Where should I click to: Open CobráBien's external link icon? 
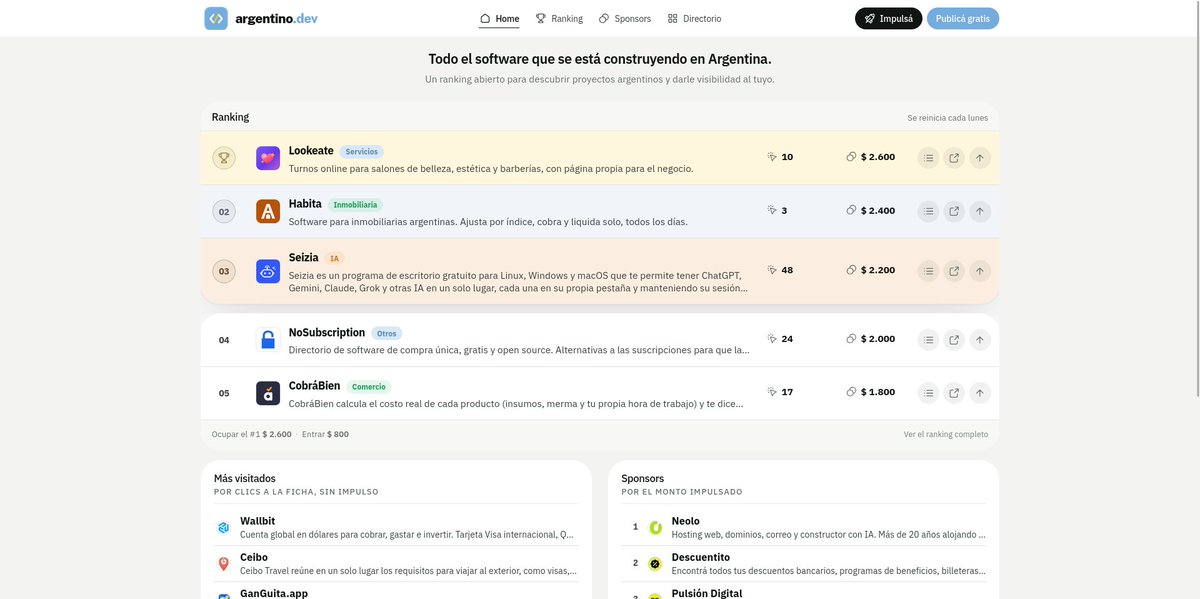pos(954,392)
